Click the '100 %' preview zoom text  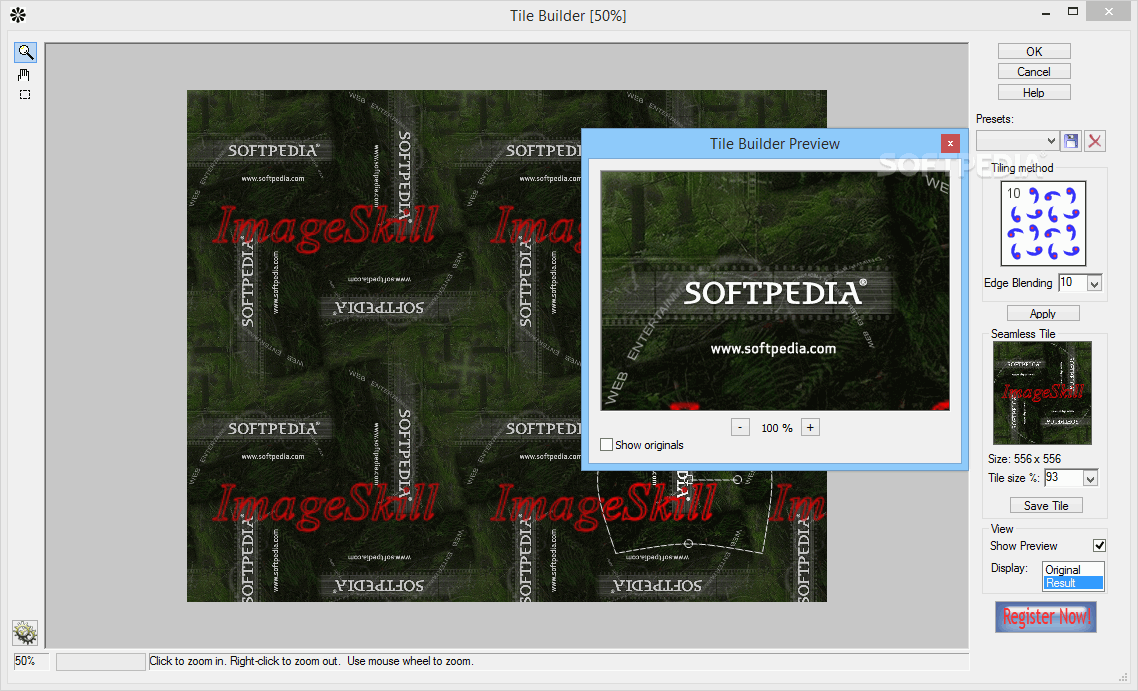tap(777, 428)
